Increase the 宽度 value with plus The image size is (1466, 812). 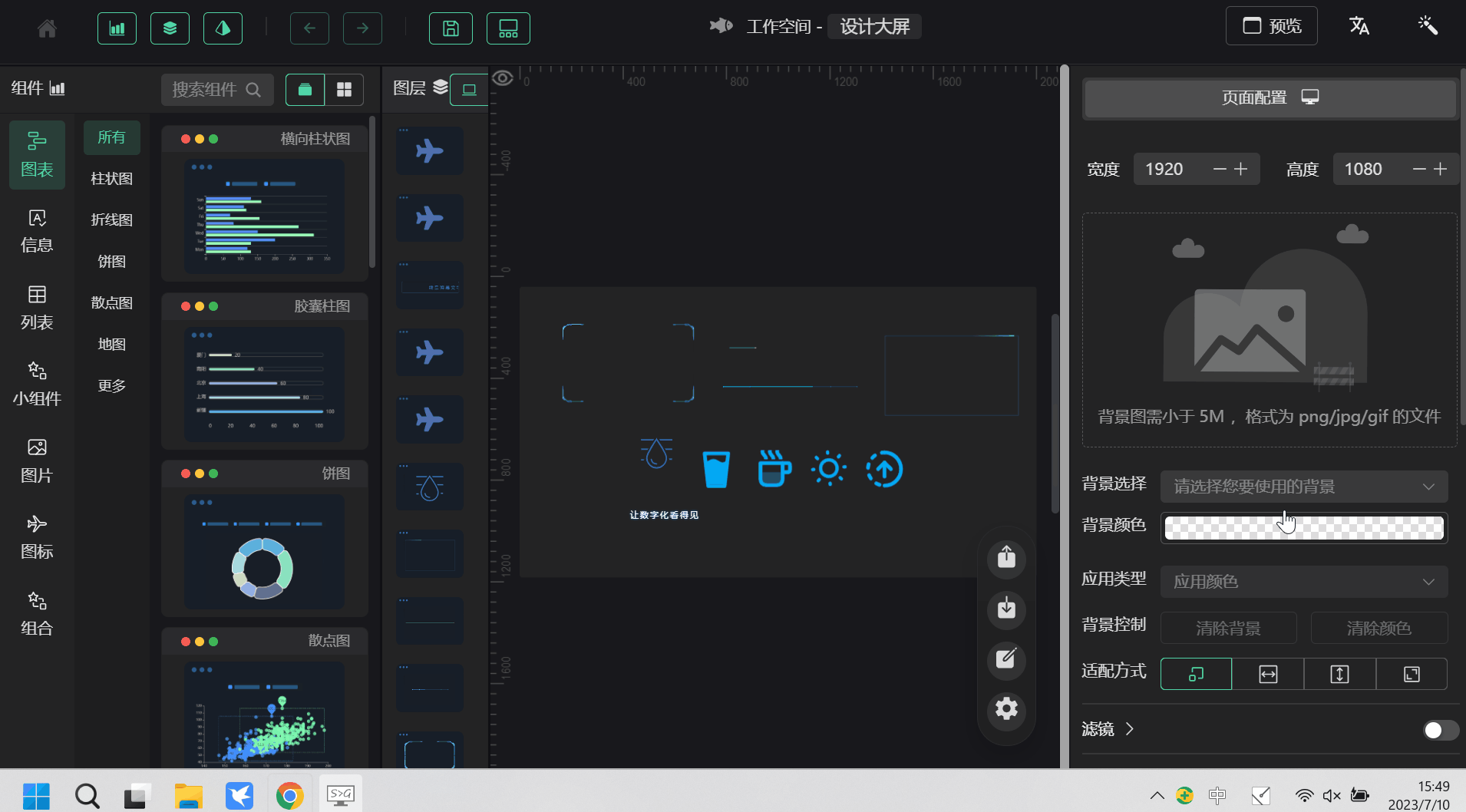[1241, 169]
